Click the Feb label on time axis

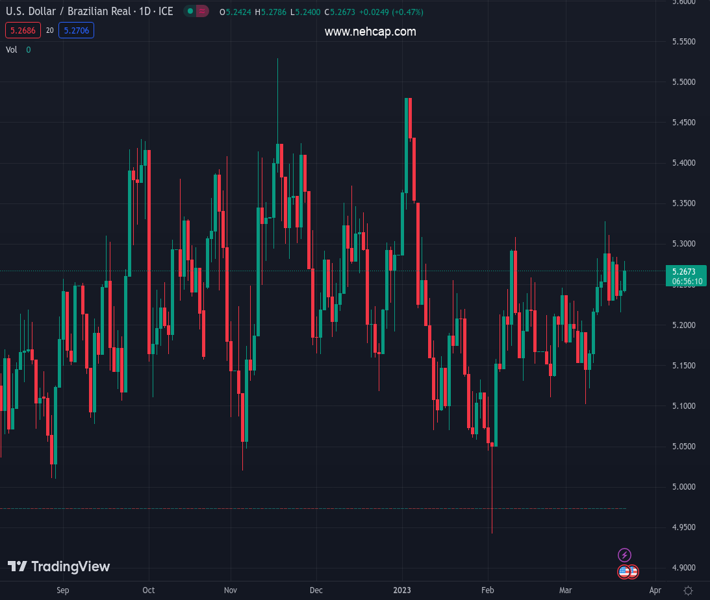[x=486, y=591]
